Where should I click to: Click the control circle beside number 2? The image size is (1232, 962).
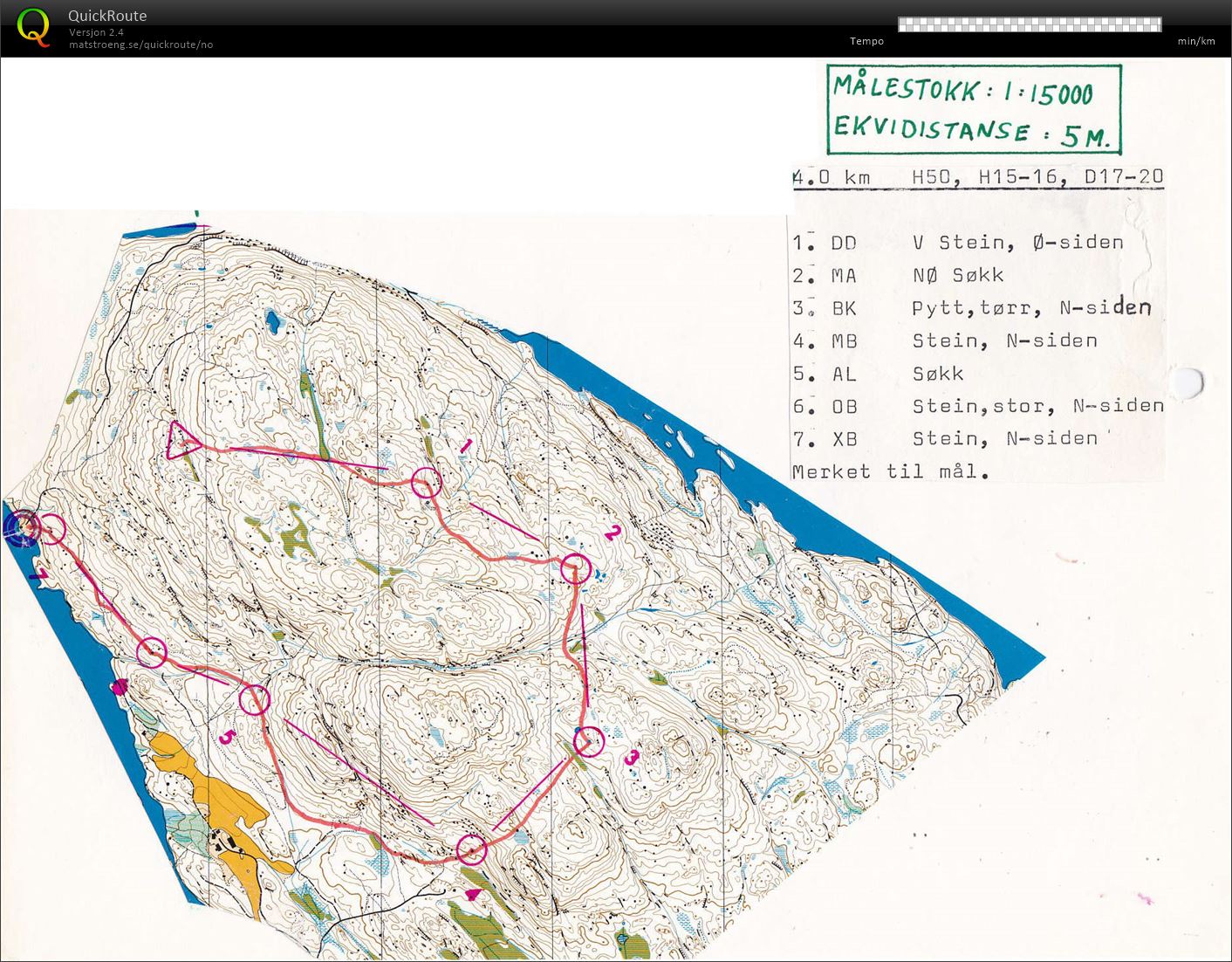point(575,569)
